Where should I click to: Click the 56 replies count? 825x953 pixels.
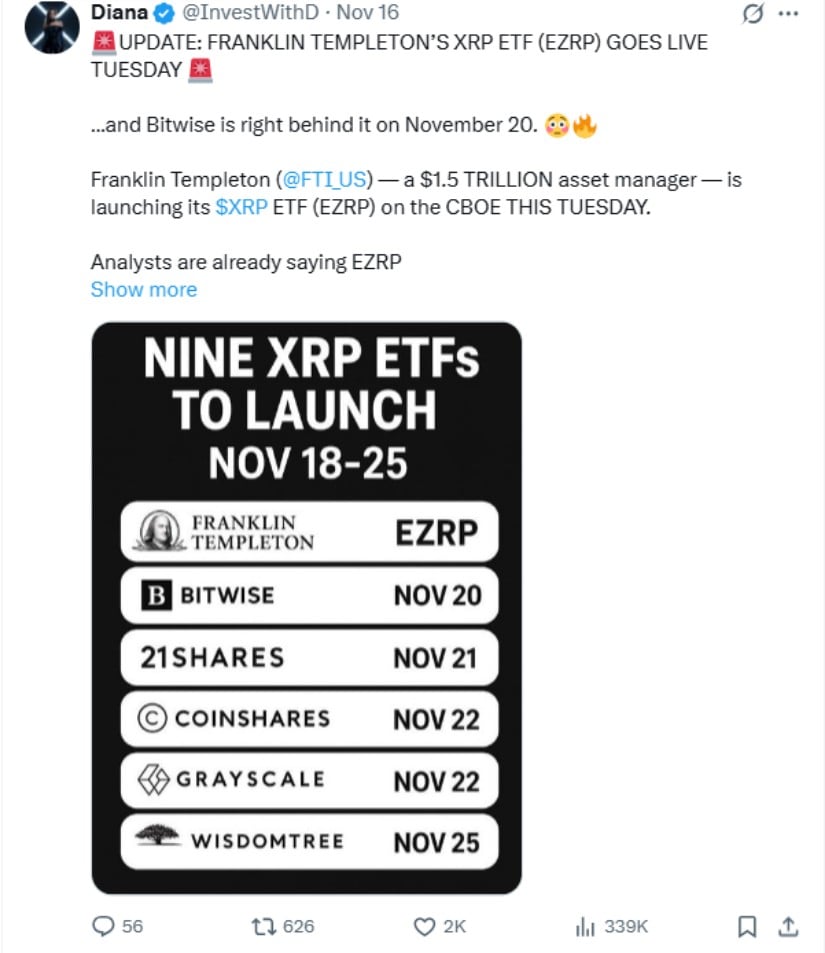point(132,927)
